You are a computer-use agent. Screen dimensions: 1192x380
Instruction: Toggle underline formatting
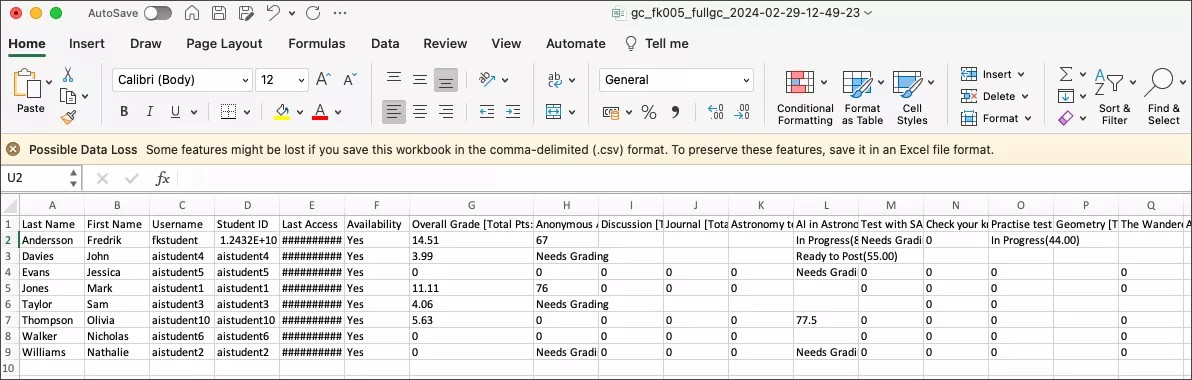175,112
